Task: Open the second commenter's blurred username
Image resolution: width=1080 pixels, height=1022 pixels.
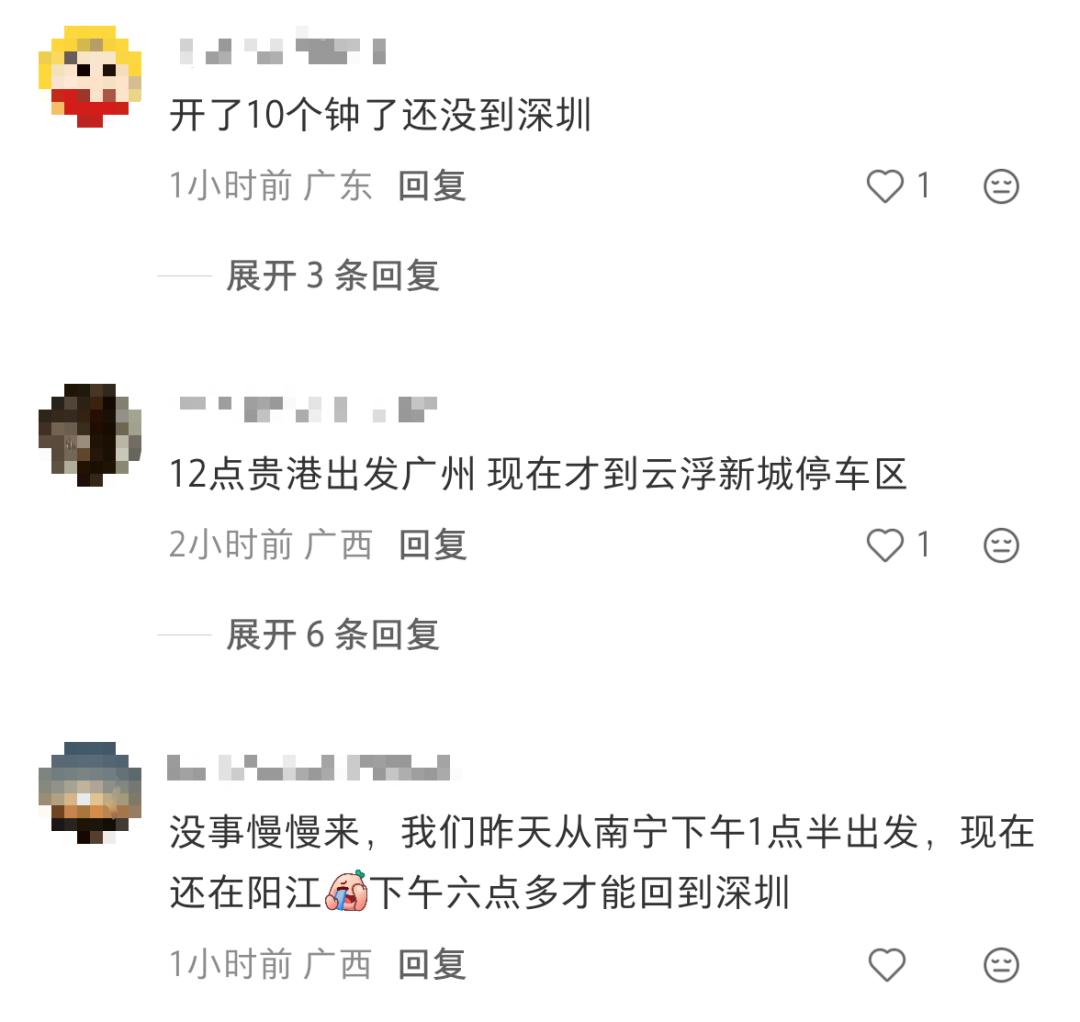Action: (308, 409)
